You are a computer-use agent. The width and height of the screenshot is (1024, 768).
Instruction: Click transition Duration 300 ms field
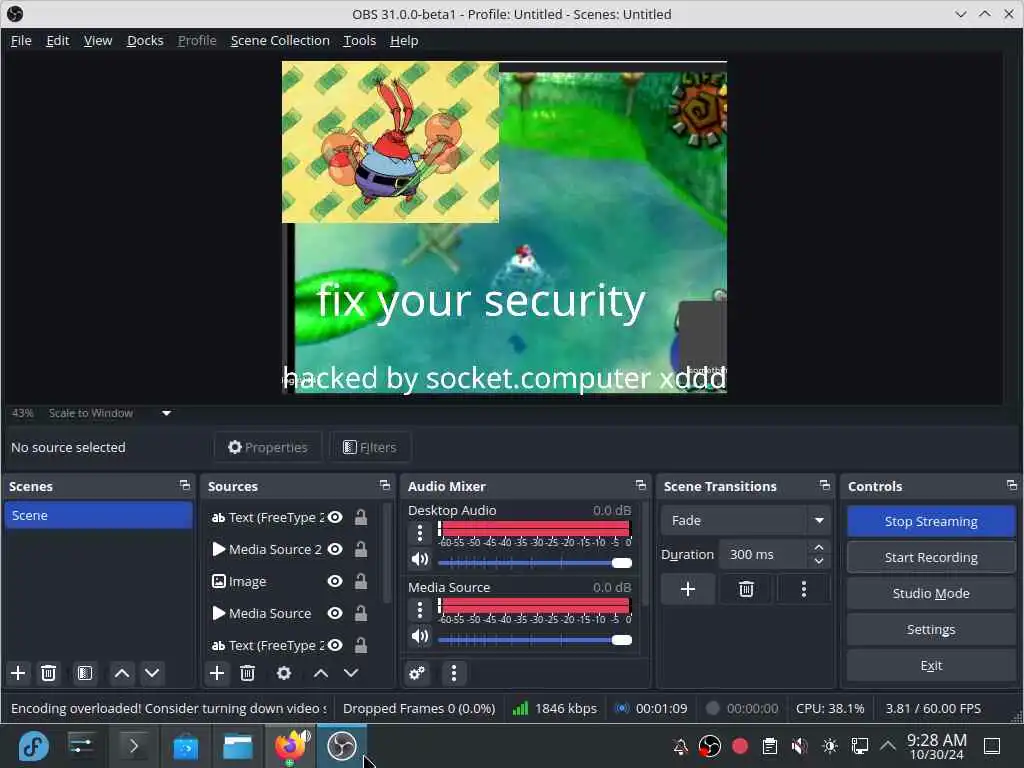click(x=763, y=554)
